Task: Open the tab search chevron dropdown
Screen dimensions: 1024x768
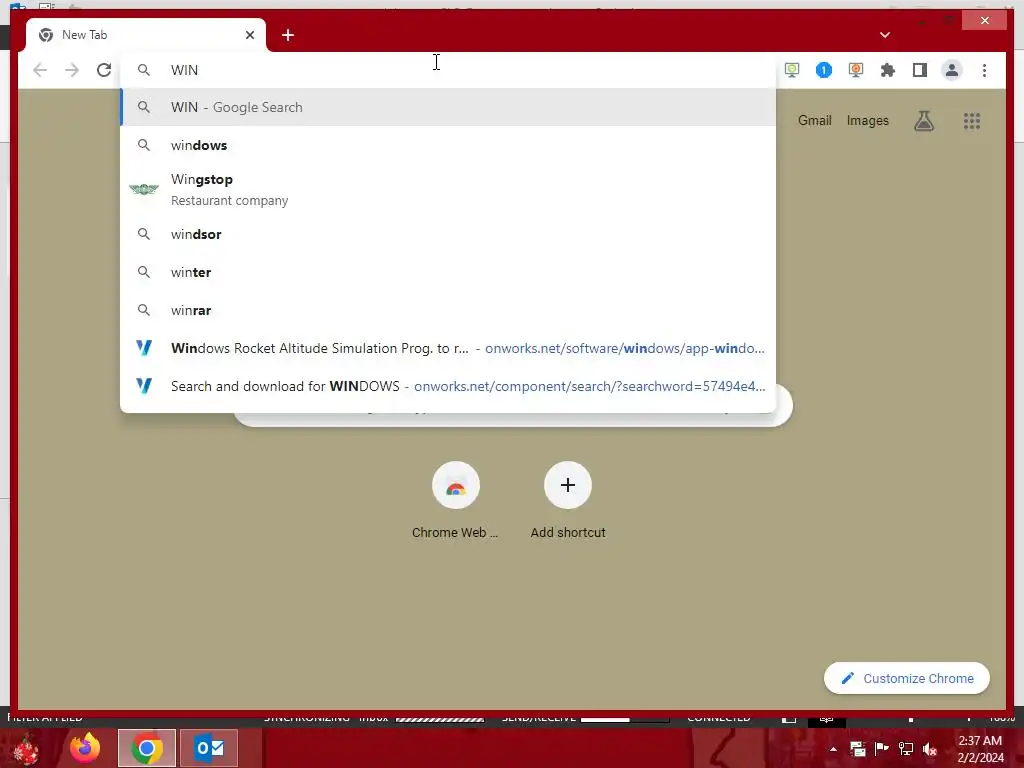Action: [885, 35]
